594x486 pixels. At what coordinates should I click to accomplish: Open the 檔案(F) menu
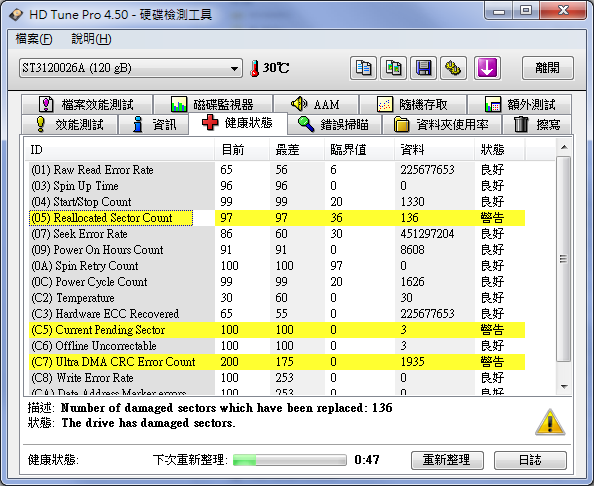[x=34, y=39]
